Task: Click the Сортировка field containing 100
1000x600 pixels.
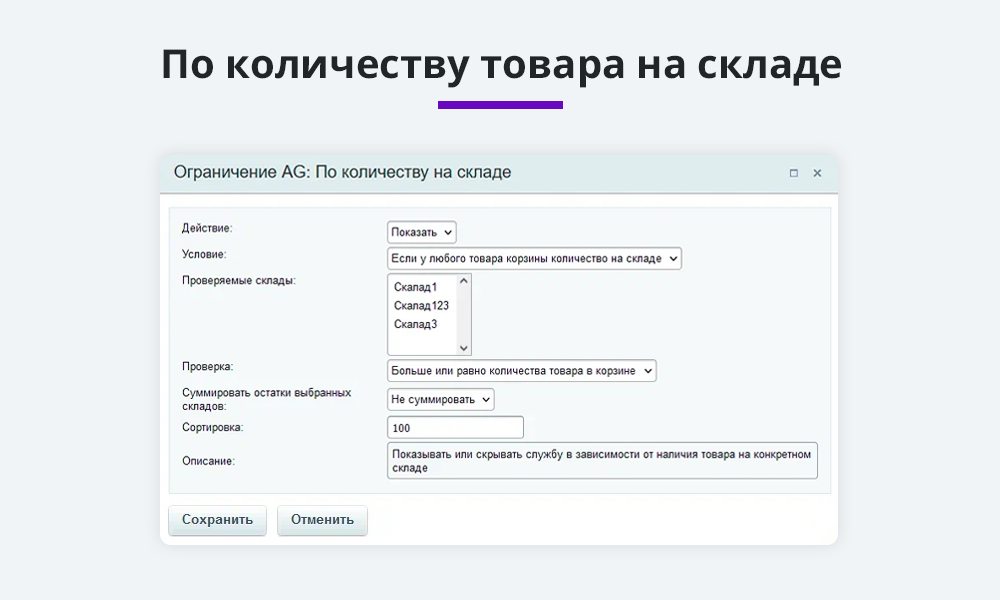Action: [455, 426]
